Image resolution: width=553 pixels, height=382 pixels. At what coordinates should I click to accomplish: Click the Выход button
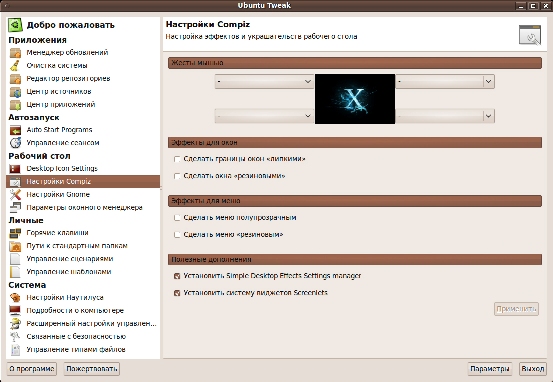coord(533,369)
